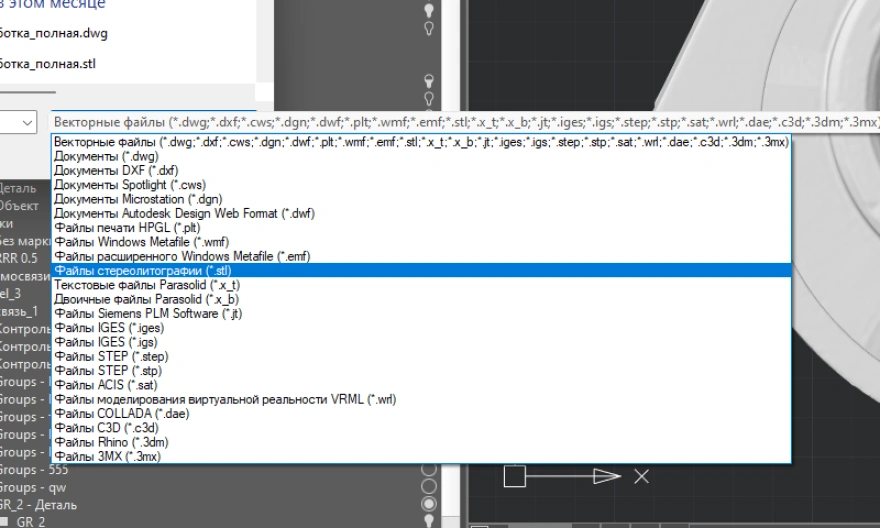Expand the small dropdown left of file filter

point(26,122)
